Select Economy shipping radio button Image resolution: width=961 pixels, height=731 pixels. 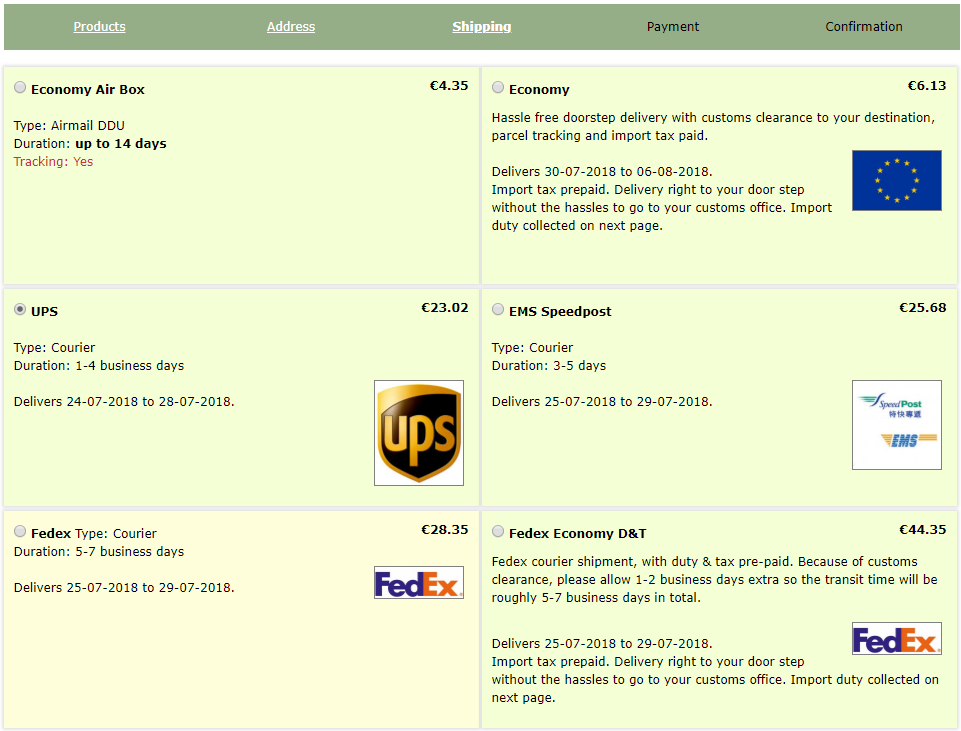coord(498,88)
